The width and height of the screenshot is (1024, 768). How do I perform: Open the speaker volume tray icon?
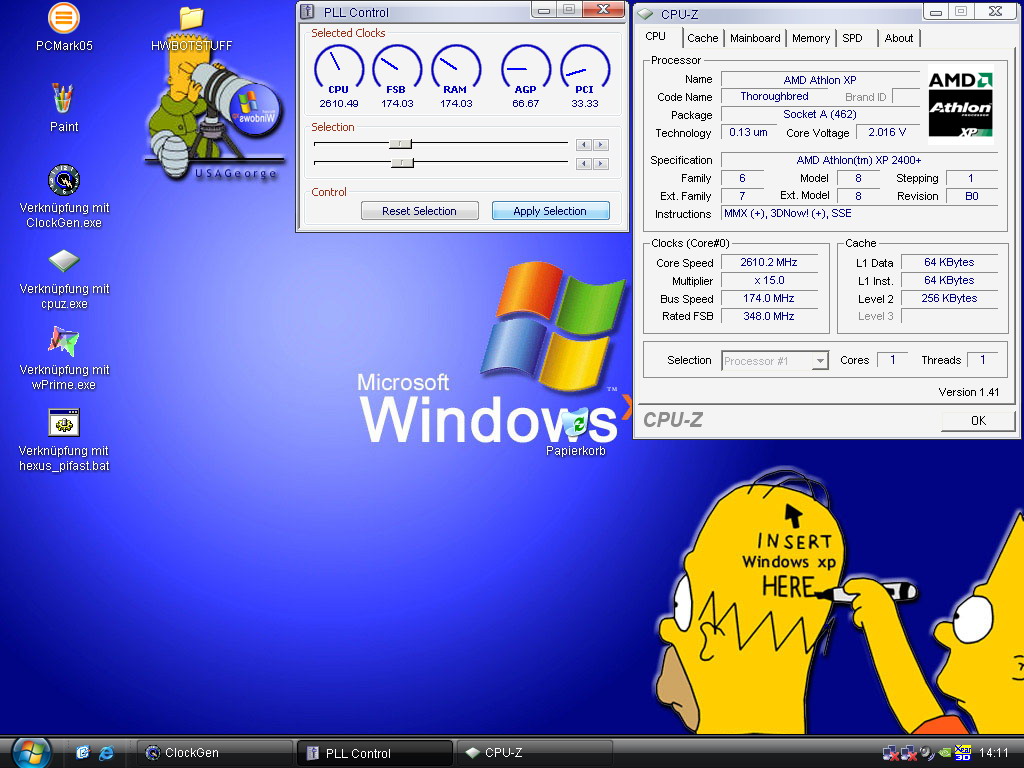(x=926, y=753)
